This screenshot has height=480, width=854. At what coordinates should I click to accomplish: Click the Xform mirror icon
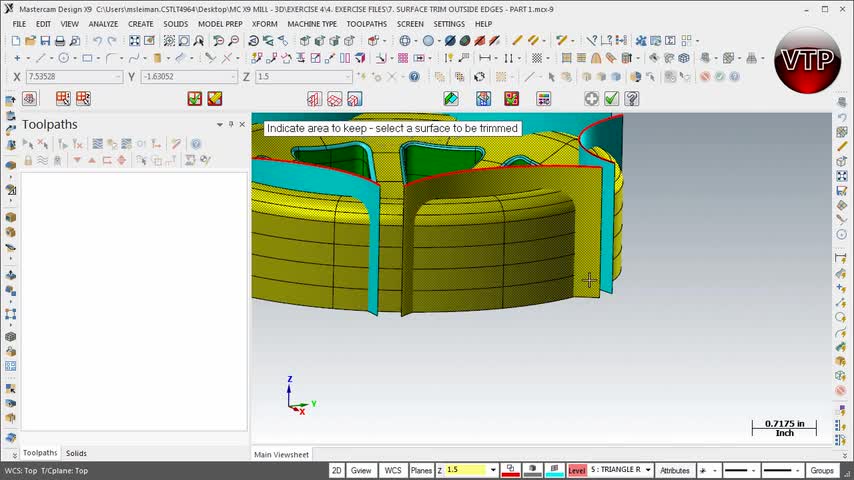point(345,58)
